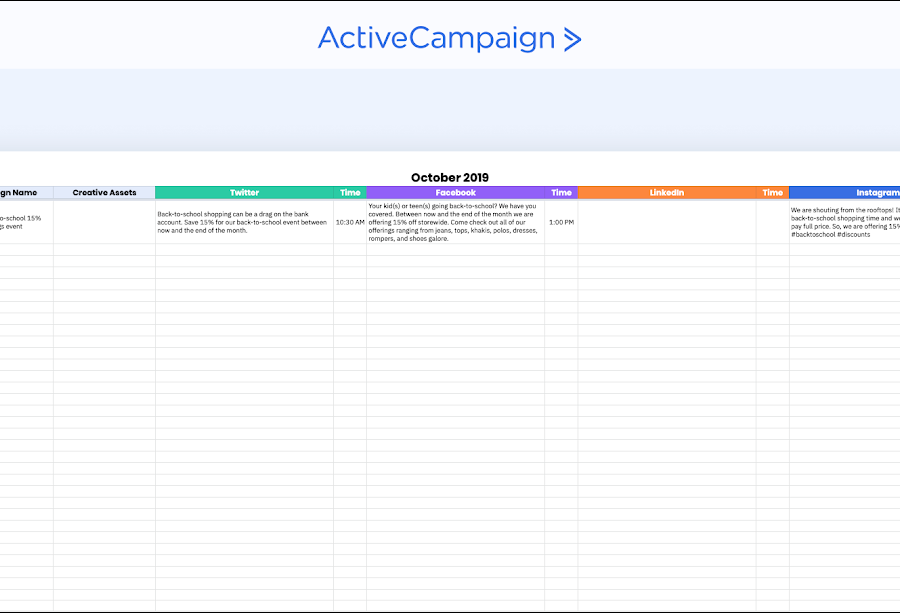The width and height of the screenshot is (900, 613).
Task: Click the orange Time header beside LinkedIn
Action: pyautogui.click(x=772, y=193)
